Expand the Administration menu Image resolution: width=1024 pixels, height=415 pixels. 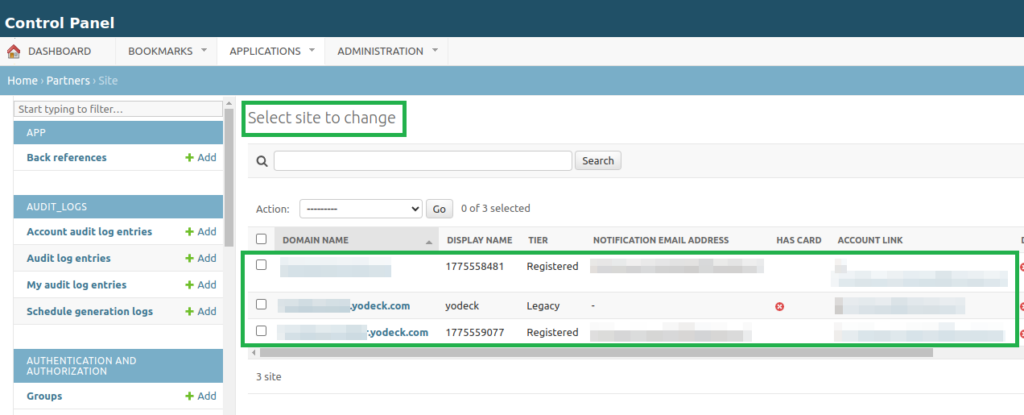(388, 51)
